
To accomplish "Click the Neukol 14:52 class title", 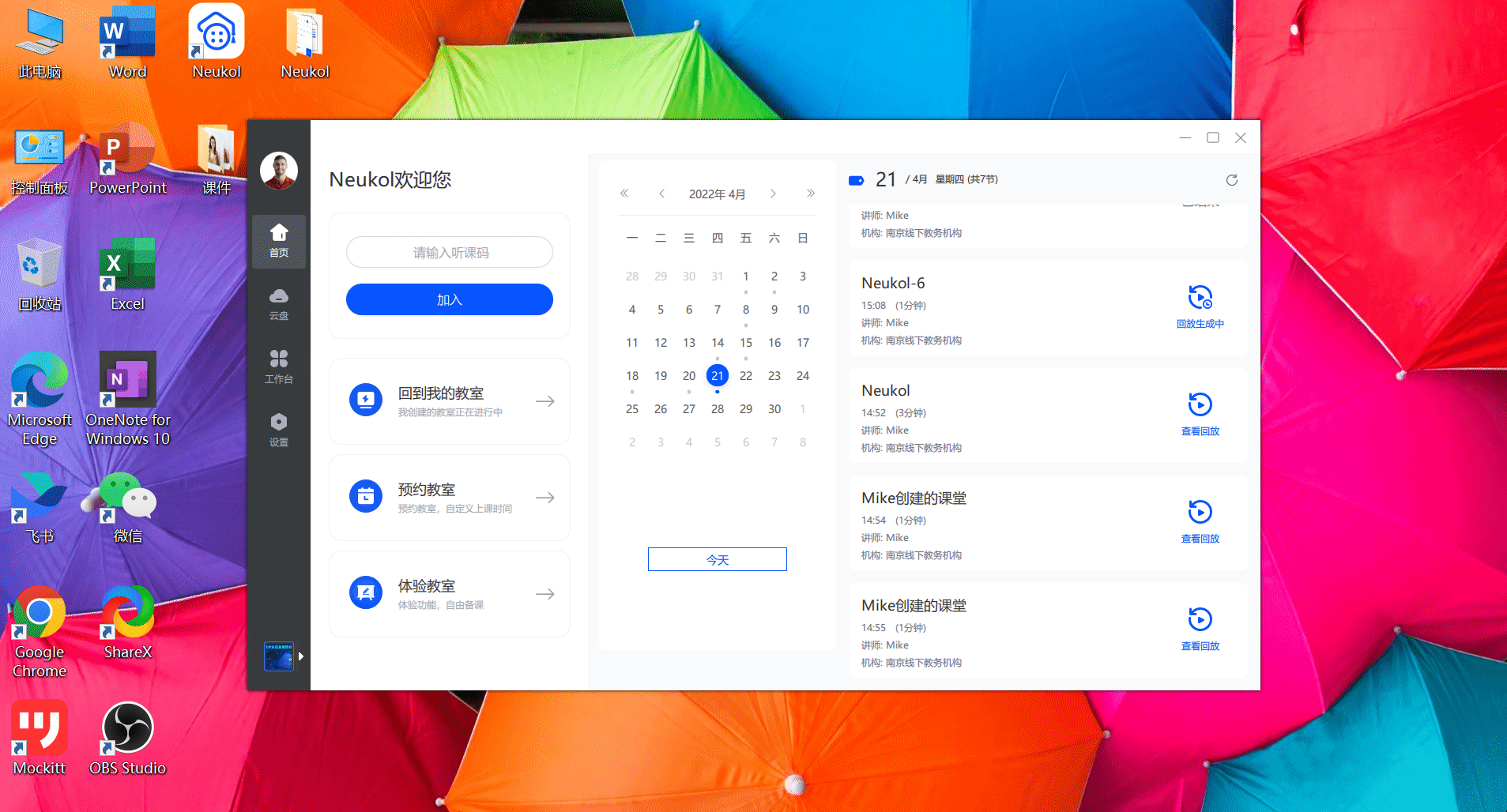I will [x=886, y=390].
